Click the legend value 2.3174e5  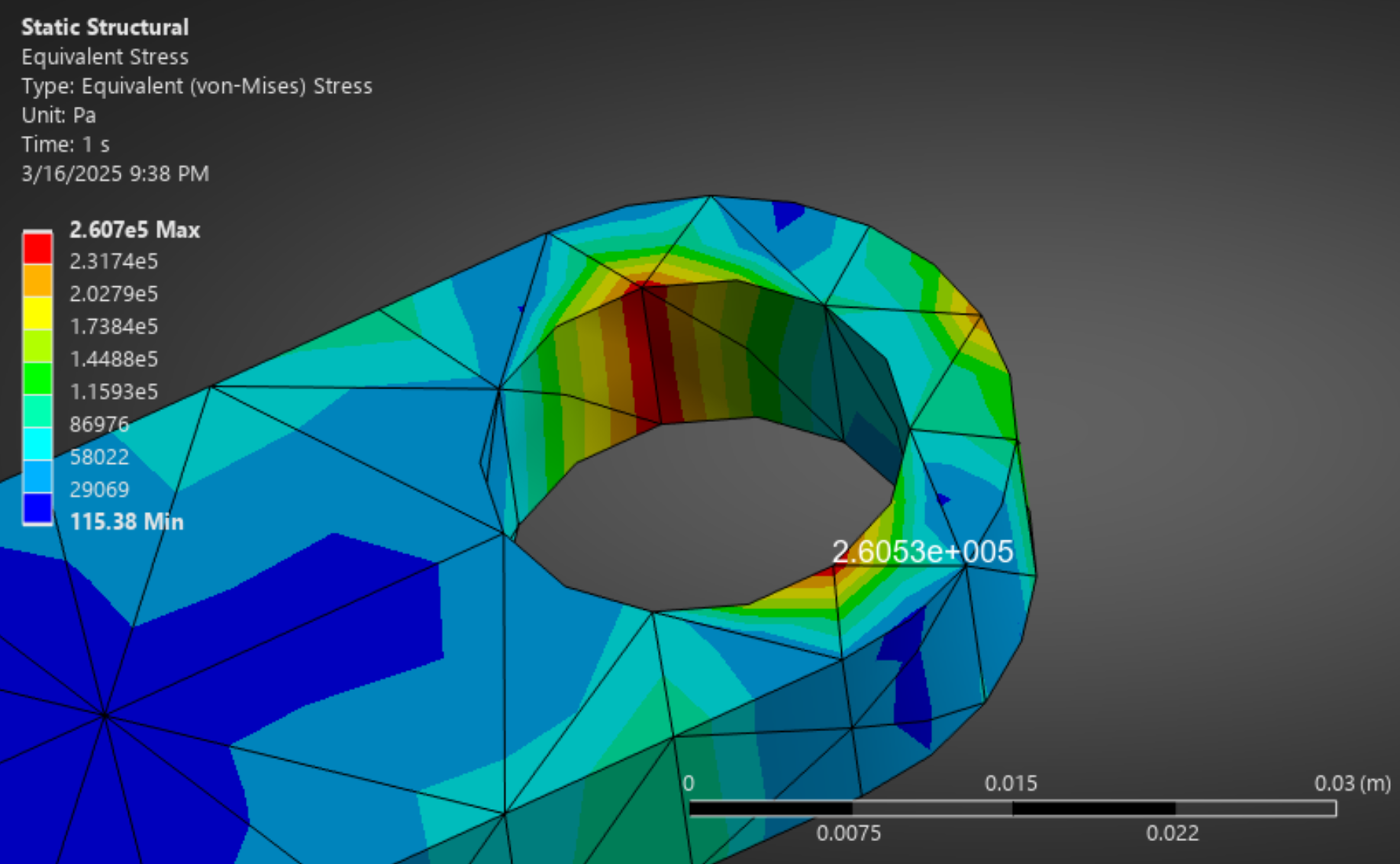(114, 262)
